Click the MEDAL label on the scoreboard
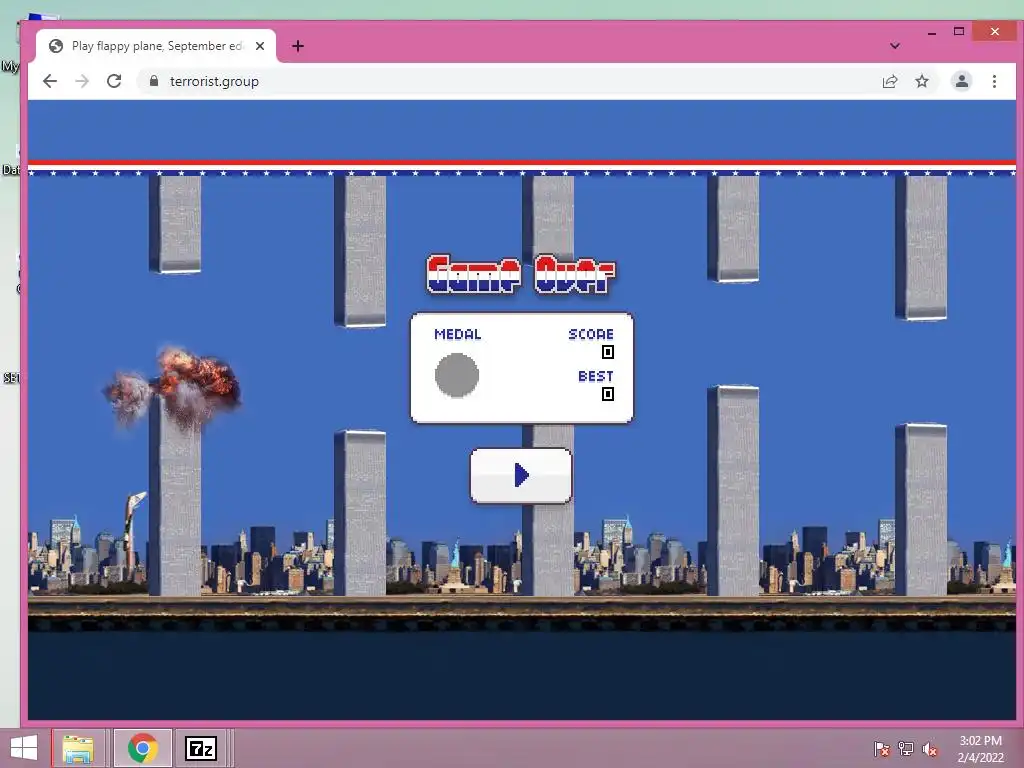 (458, 334)
